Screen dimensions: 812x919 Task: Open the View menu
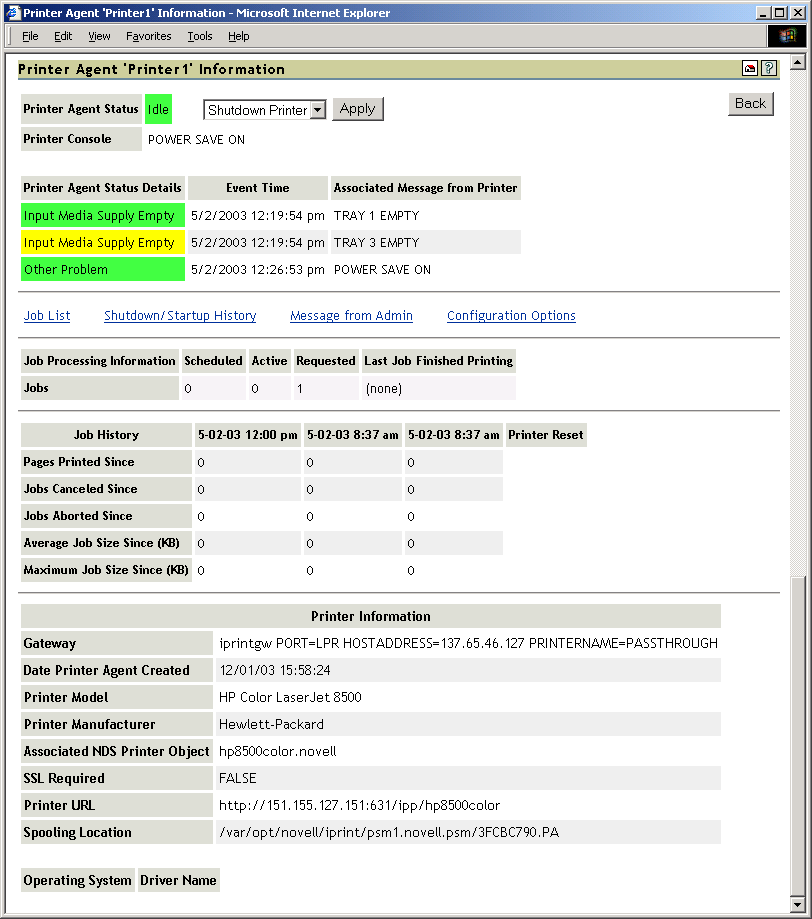99,36
